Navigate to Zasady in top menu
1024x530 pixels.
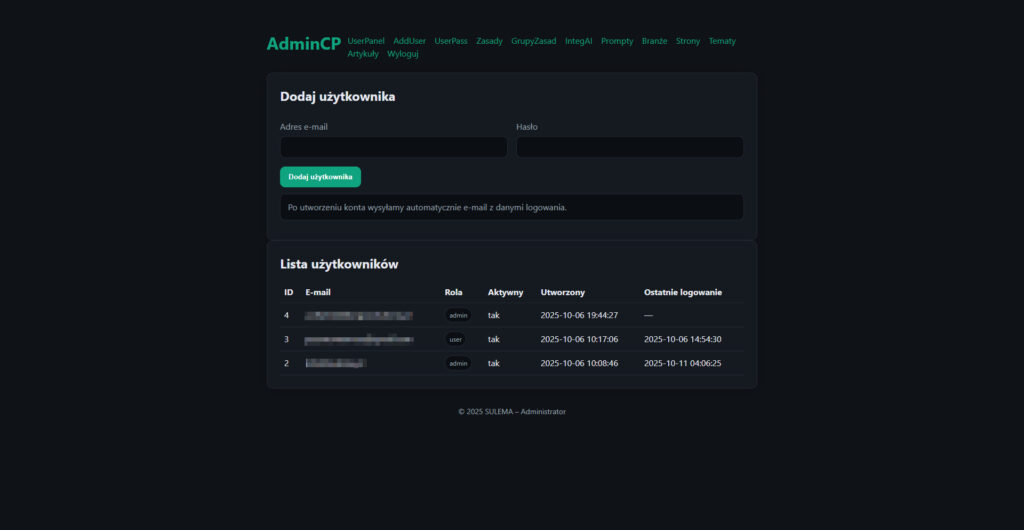[x=489, y=41]
